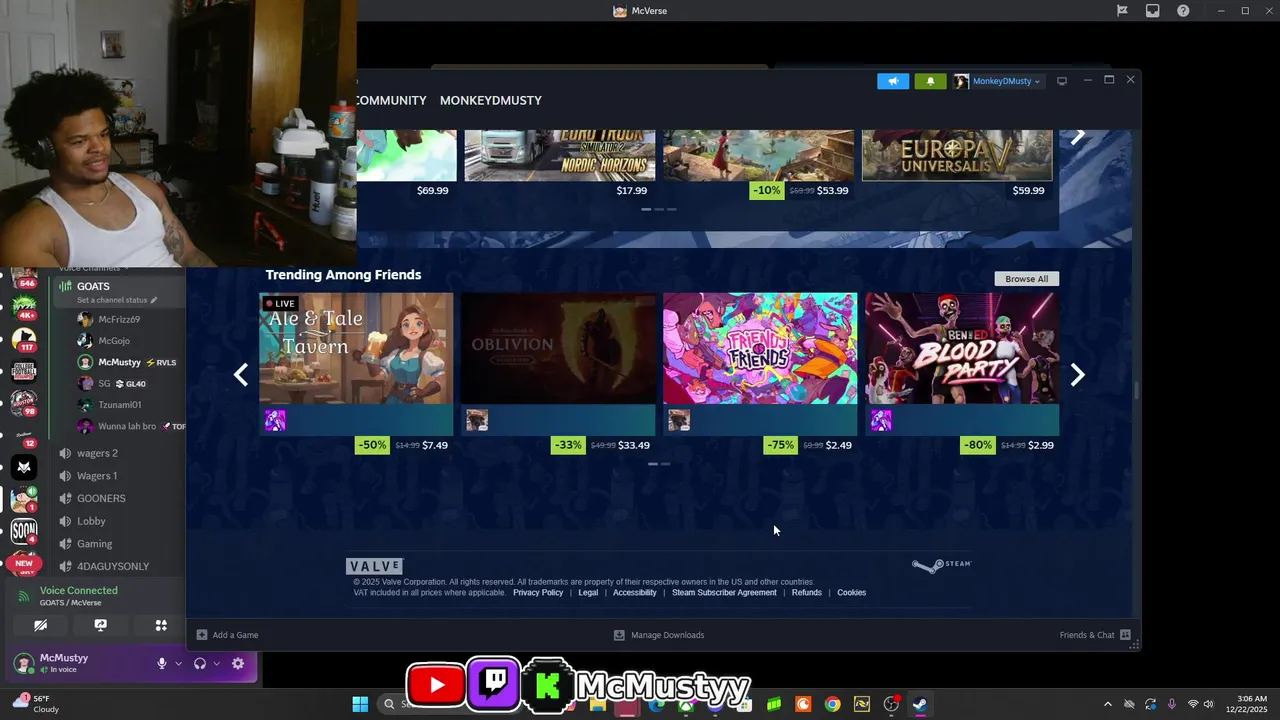
Task: Open Ben and Ed Blood Party thumbnail
Action: coord(962,348)
